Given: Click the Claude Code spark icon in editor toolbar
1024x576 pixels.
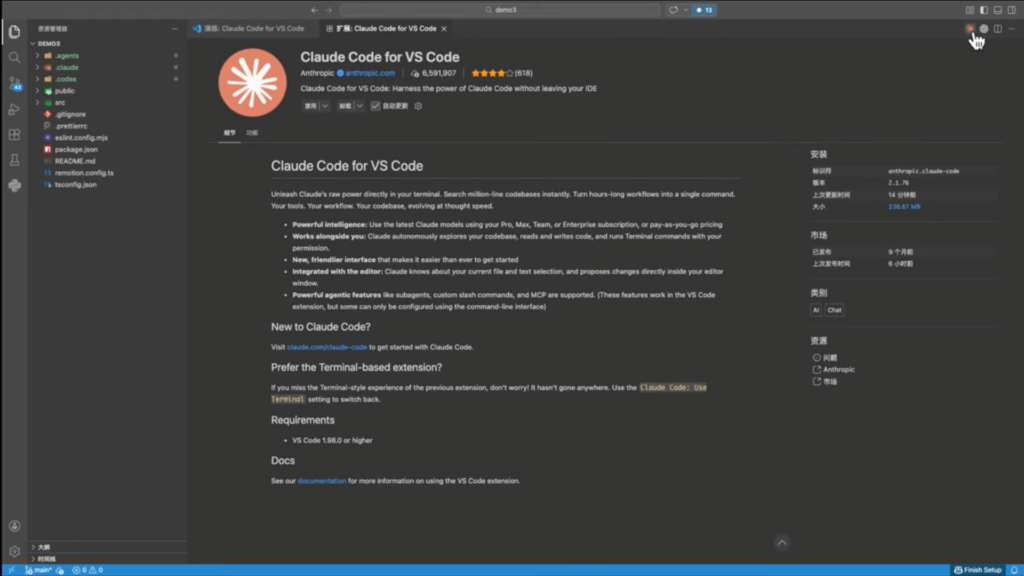Looking at the screenshot, I should (970, 29).
